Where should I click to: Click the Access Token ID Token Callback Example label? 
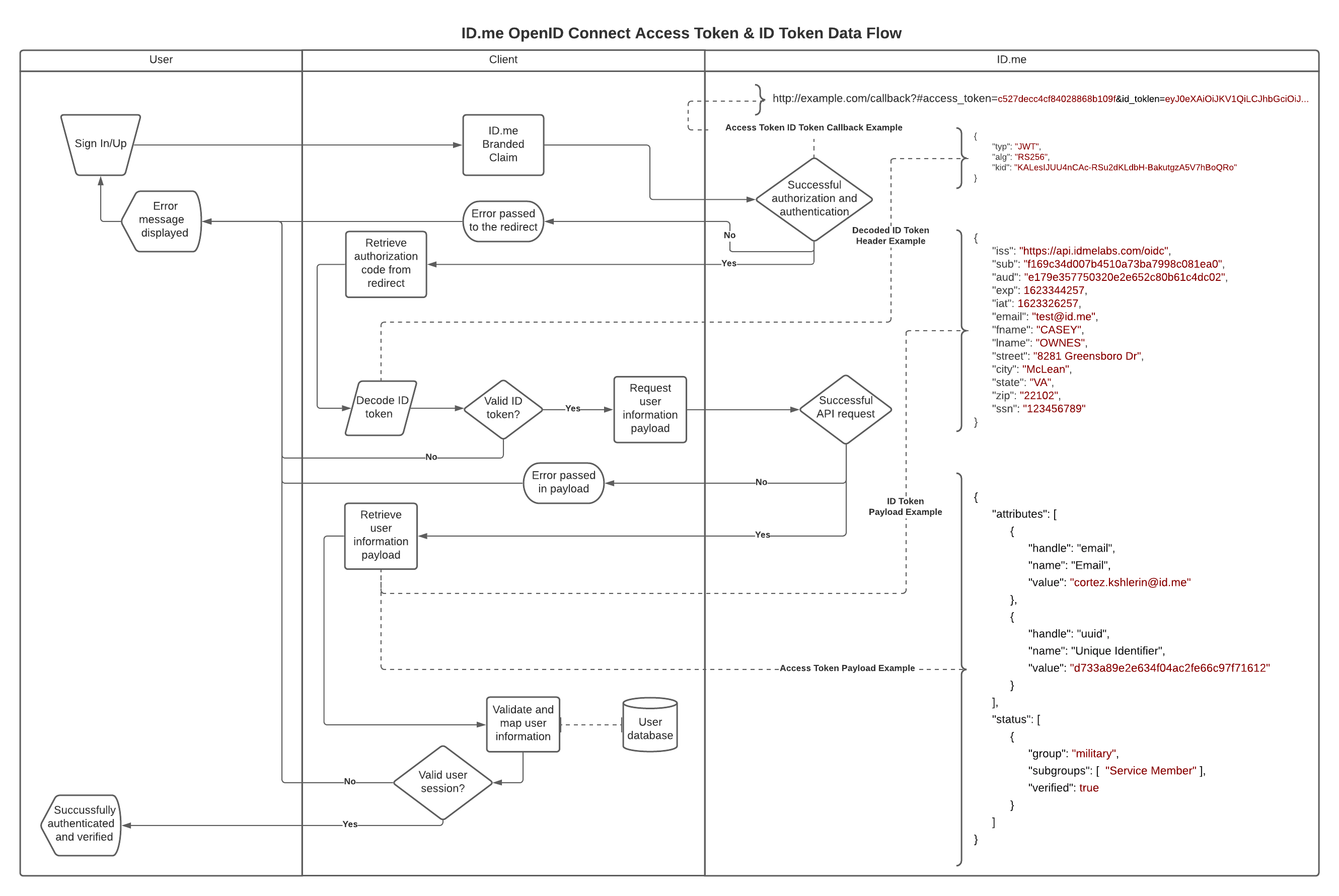click(x=813, y=127)
